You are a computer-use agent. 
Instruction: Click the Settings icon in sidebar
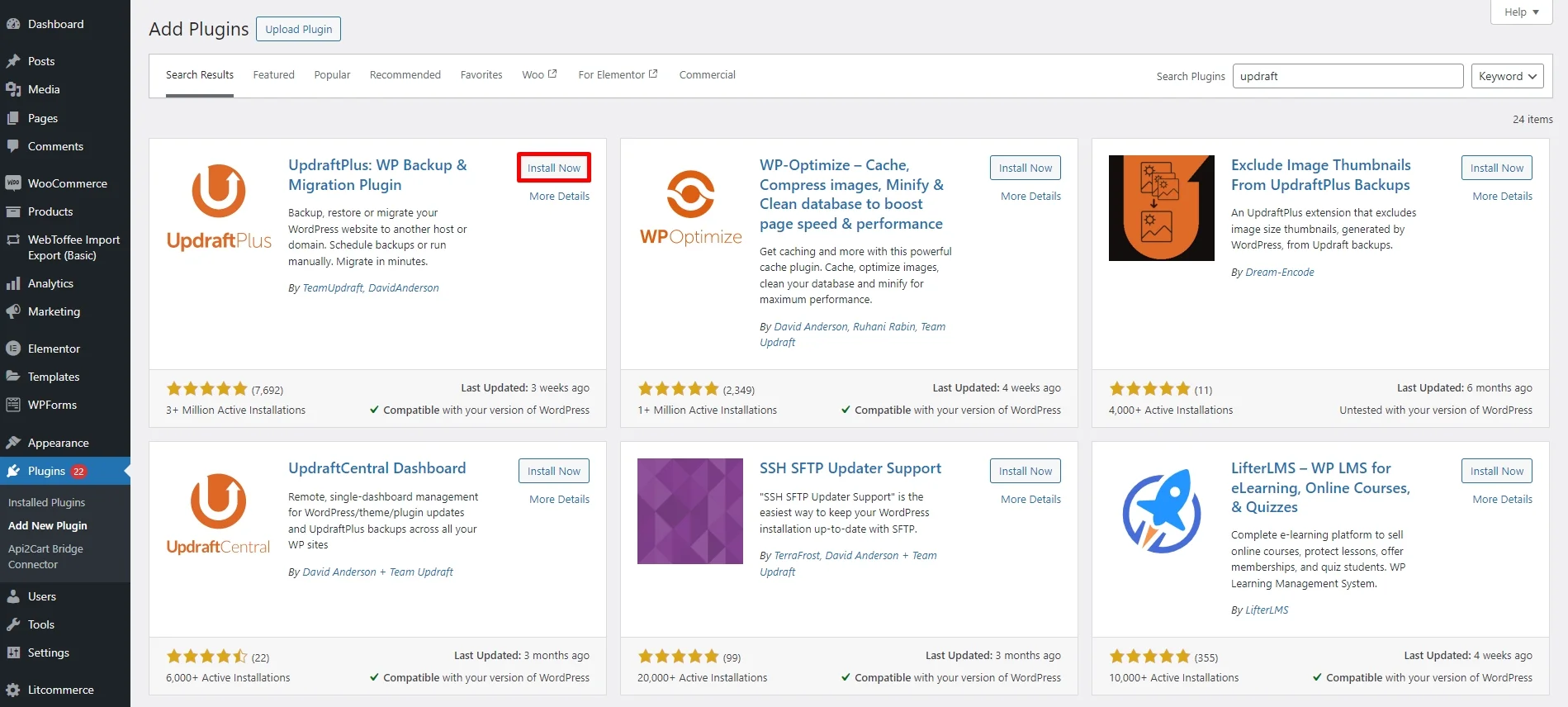pos(13,652)
